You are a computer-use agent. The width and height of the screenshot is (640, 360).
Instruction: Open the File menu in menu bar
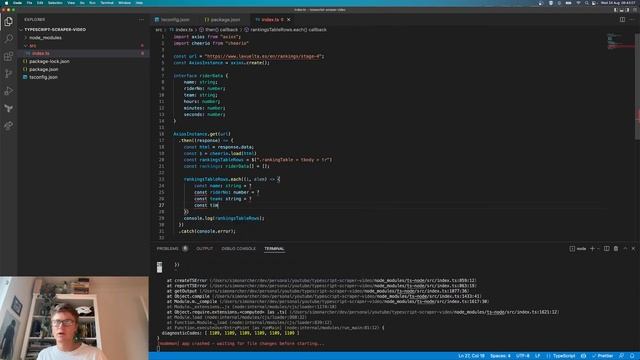(29, 3)
